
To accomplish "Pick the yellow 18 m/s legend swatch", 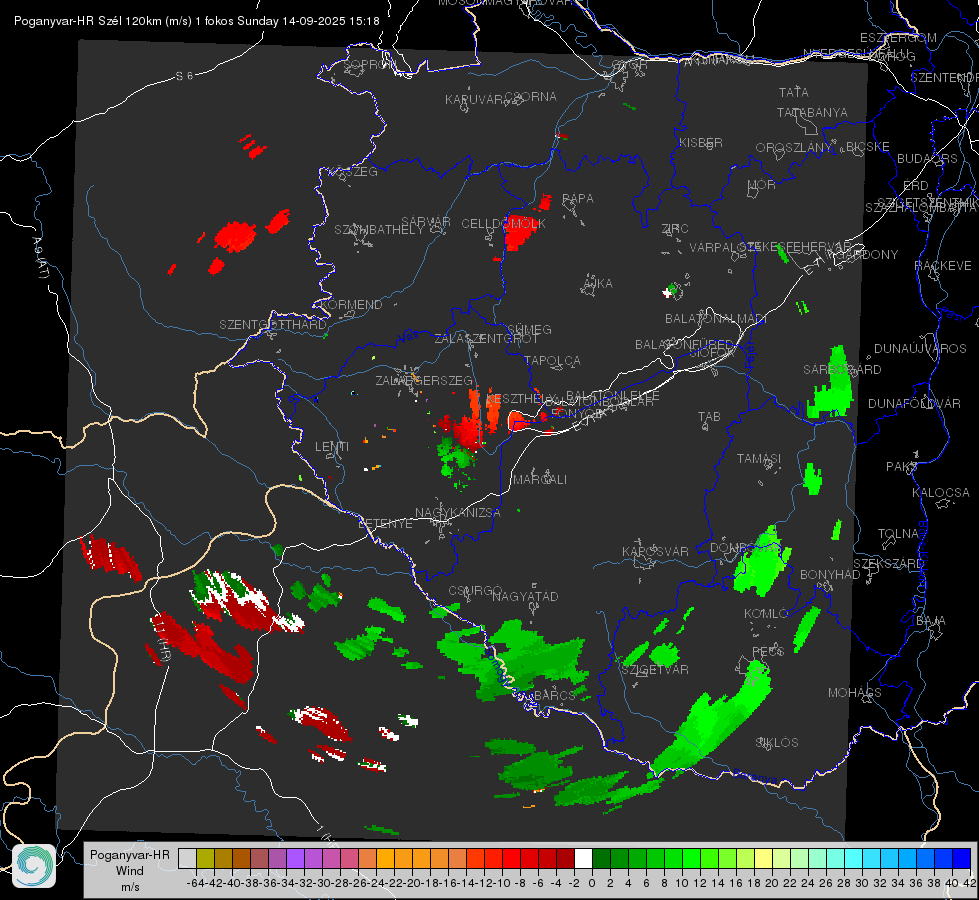I will click(x=763, y=858).
